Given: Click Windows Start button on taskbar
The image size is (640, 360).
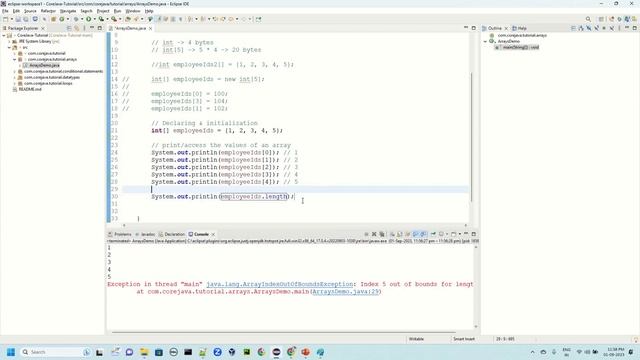Looking at the screenshot, I should [x=11, y=352].
